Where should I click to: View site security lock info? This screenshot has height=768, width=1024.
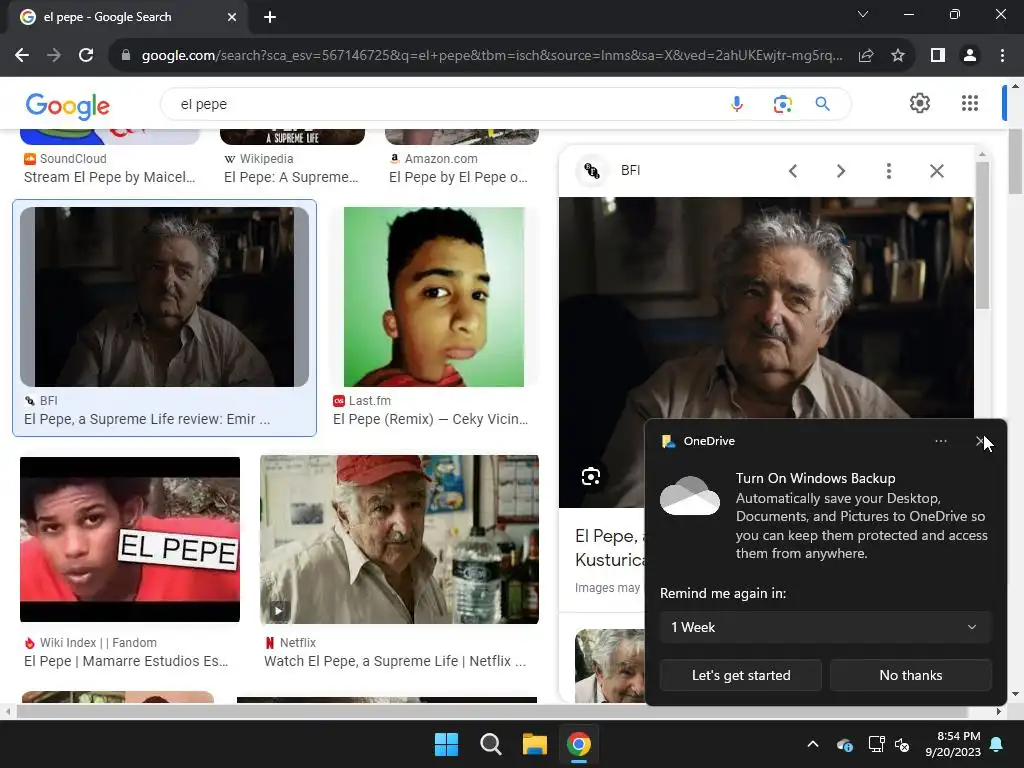pyautogui.click(x=126, y=56)
